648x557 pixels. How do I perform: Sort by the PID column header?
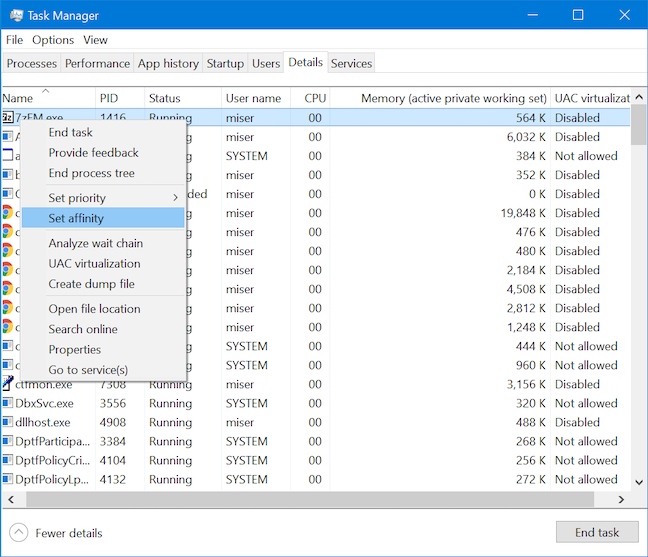[120, 98]
